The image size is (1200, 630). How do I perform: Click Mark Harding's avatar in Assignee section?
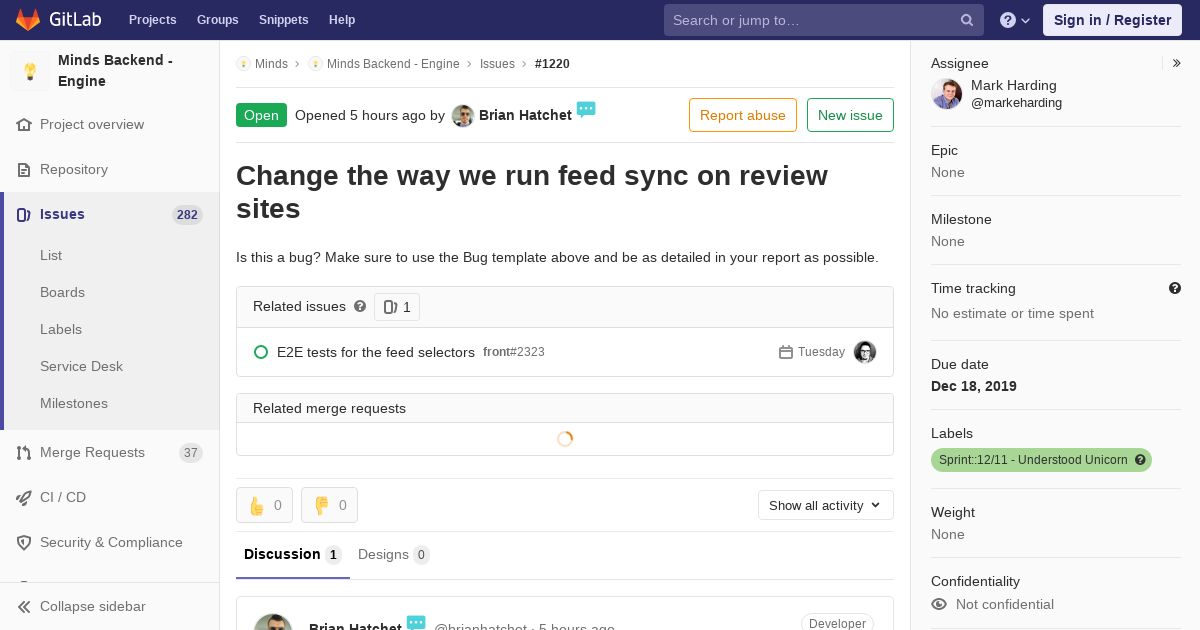click(x=946, y=94)
